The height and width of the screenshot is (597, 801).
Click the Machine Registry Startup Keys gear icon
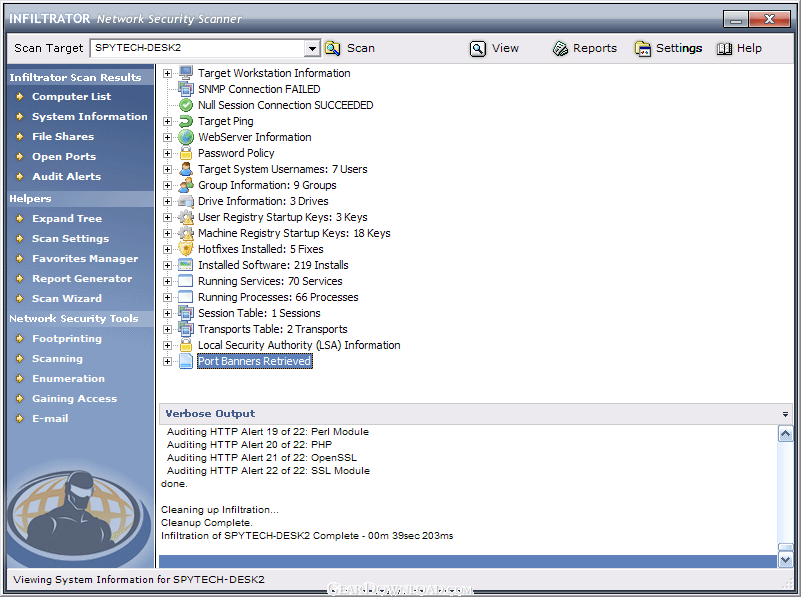pyautogui.click(x=186, y=233)
